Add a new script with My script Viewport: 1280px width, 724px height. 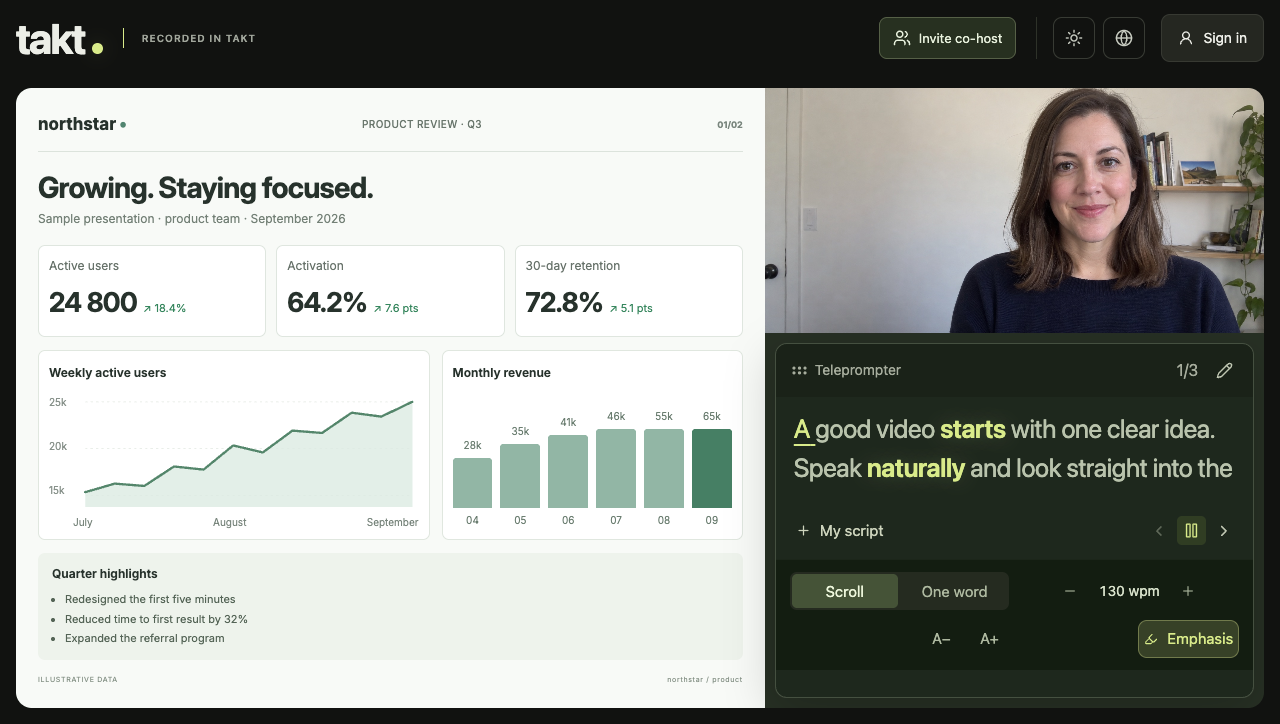coord(840,531)
